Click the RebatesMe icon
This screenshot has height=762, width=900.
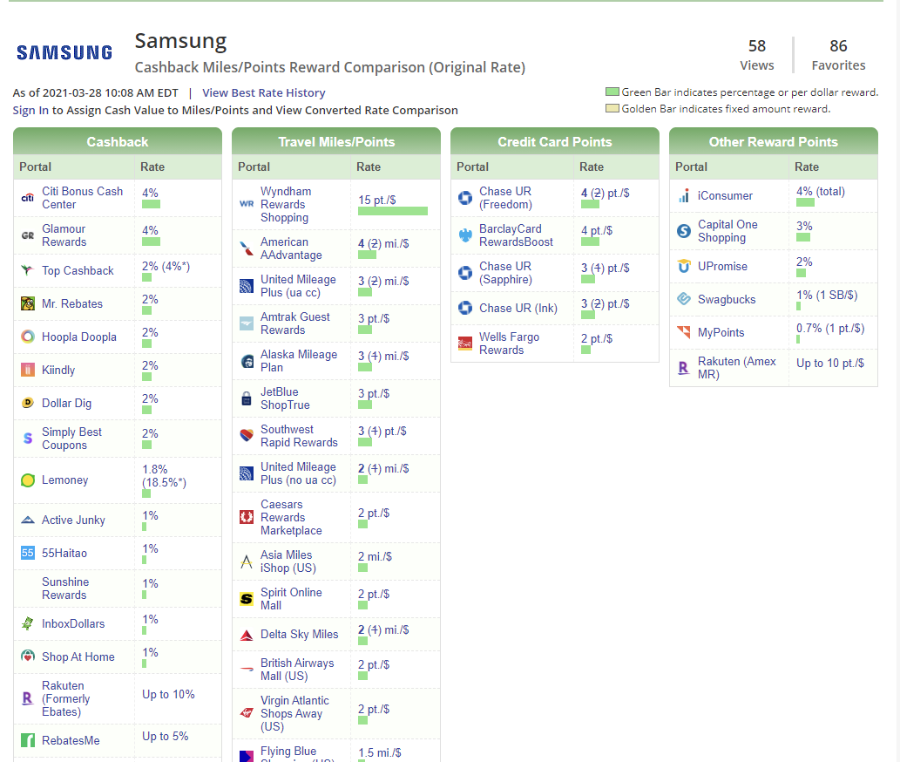[x=28, y=740]
